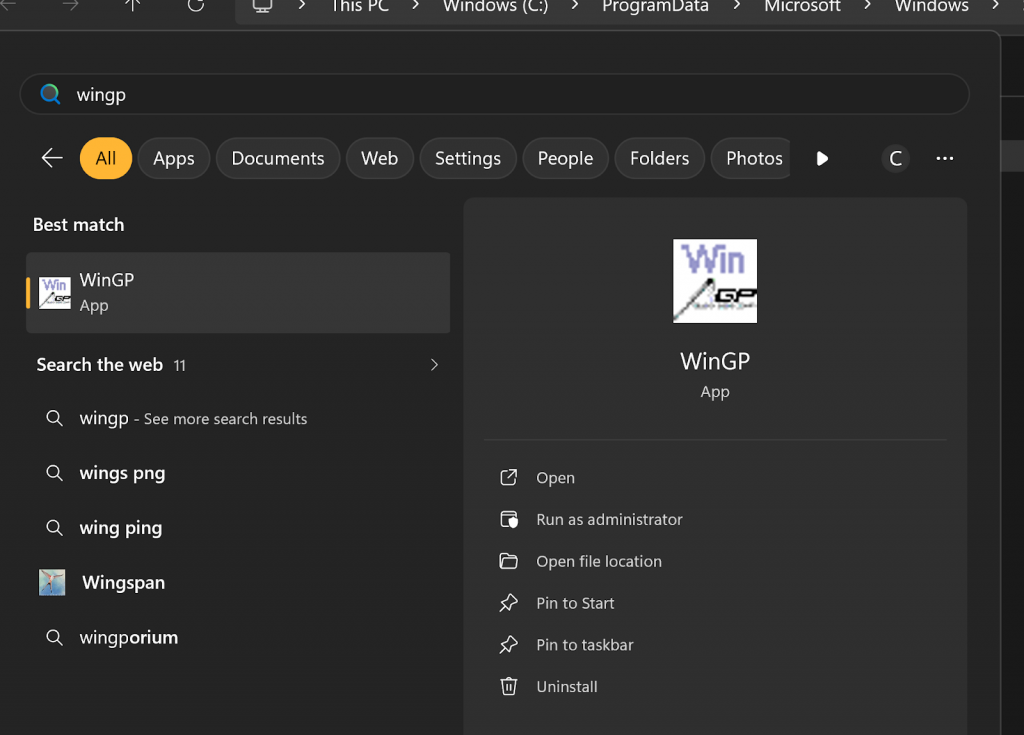
Task: Click the WinGP app icon in Best match
Action: [55, 292]
